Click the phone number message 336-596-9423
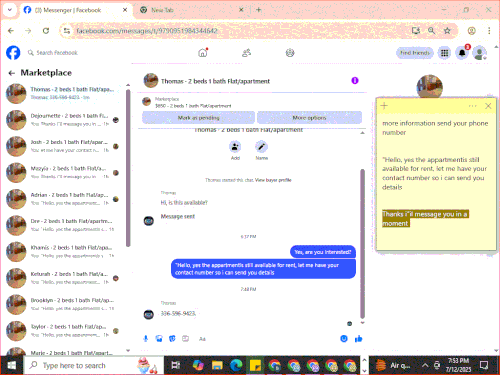Screen dimensions: 500x375 coord(178,314)
